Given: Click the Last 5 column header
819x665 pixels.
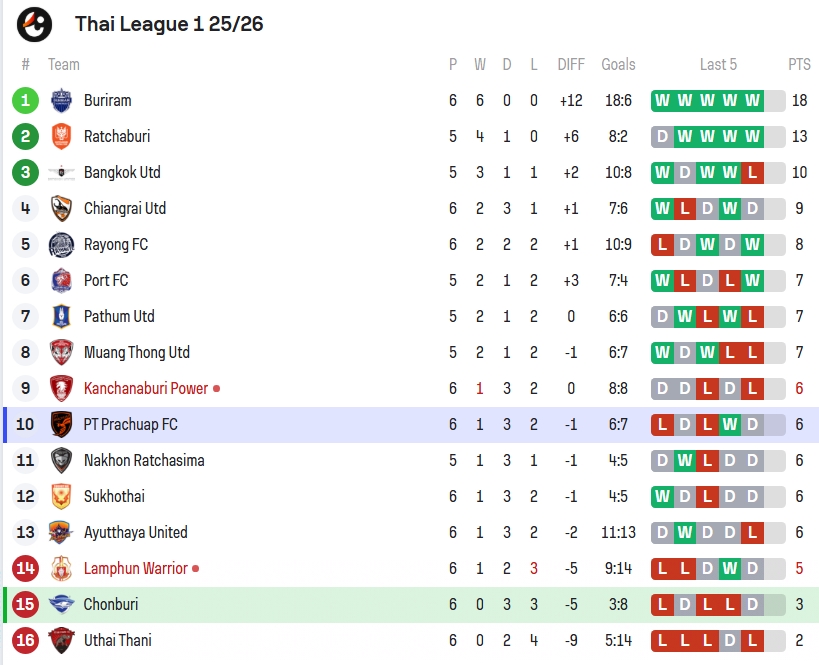Looking at the screenshot, I should (x=718, y=64).
